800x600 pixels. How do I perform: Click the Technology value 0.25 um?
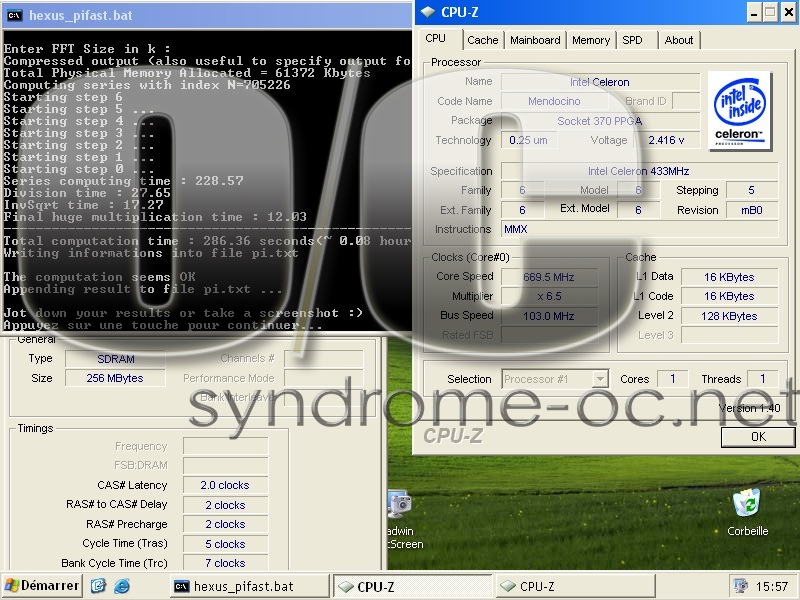pos(529,140)
